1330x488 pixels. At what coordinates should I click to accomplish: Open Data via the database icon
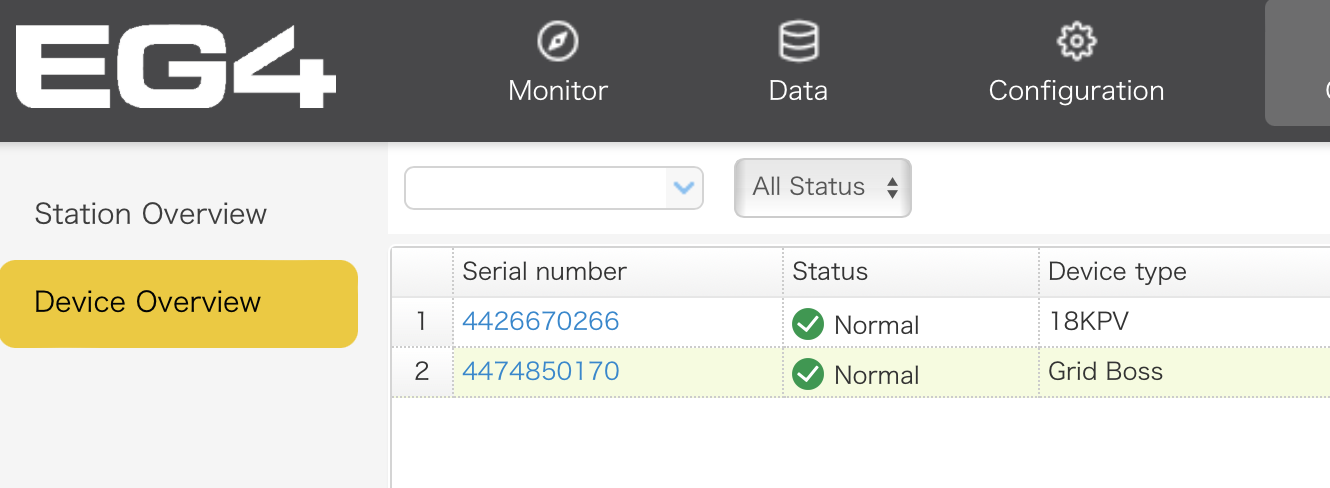[x=798, y=42]
